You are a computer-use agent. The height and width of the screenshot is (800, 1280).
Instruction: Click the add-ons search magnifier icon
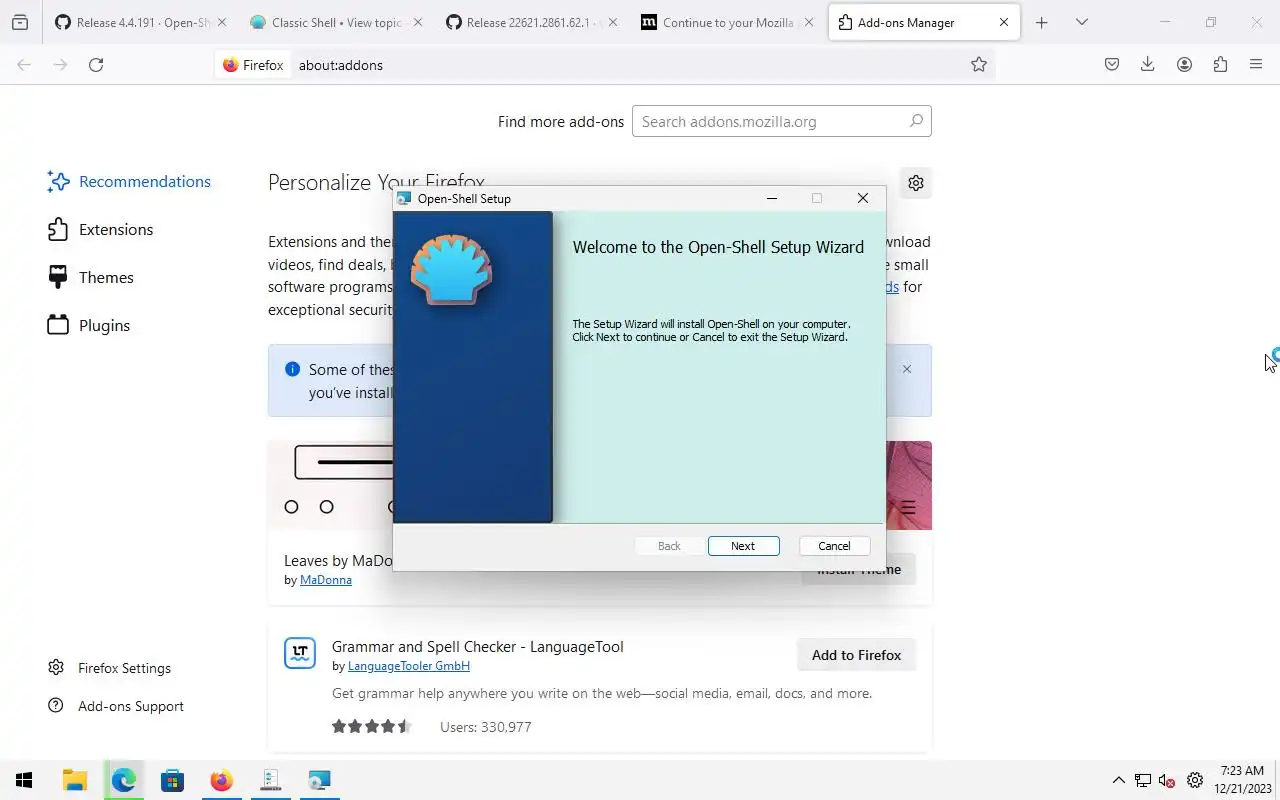tap(916, 121)
